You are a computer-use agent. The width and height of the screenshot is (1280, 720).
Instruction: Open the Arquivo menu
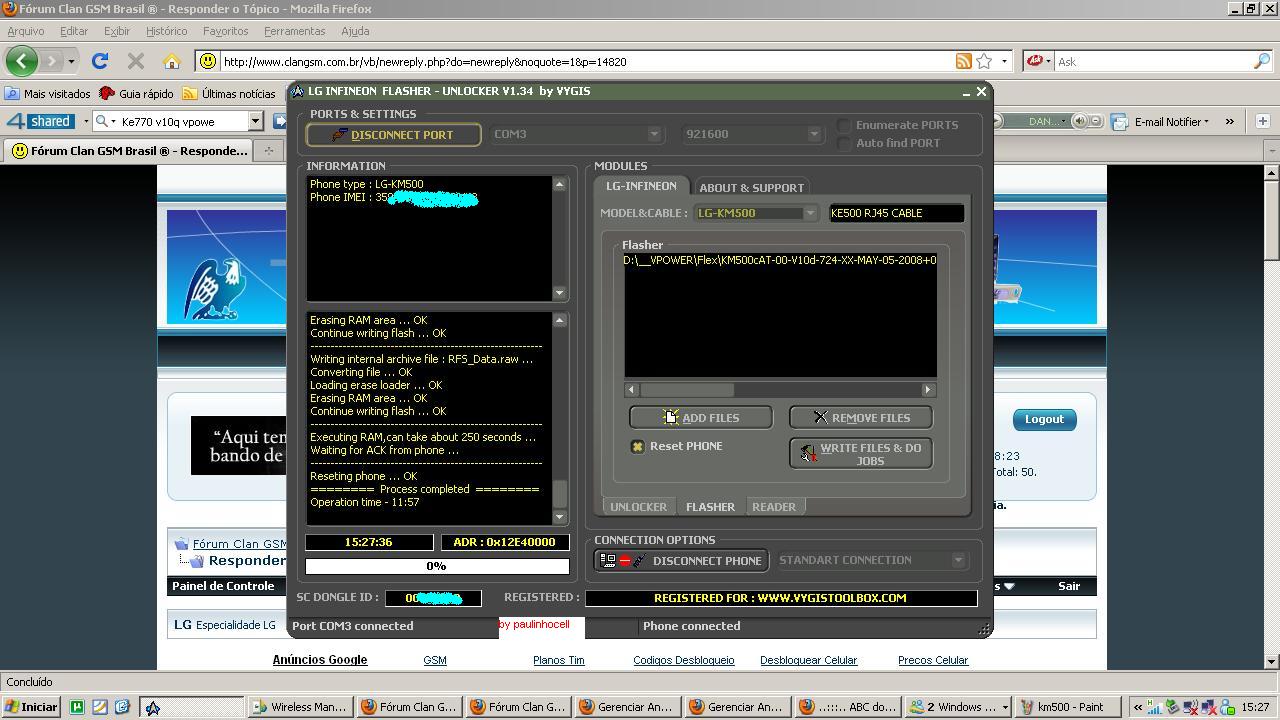[26, 31]
